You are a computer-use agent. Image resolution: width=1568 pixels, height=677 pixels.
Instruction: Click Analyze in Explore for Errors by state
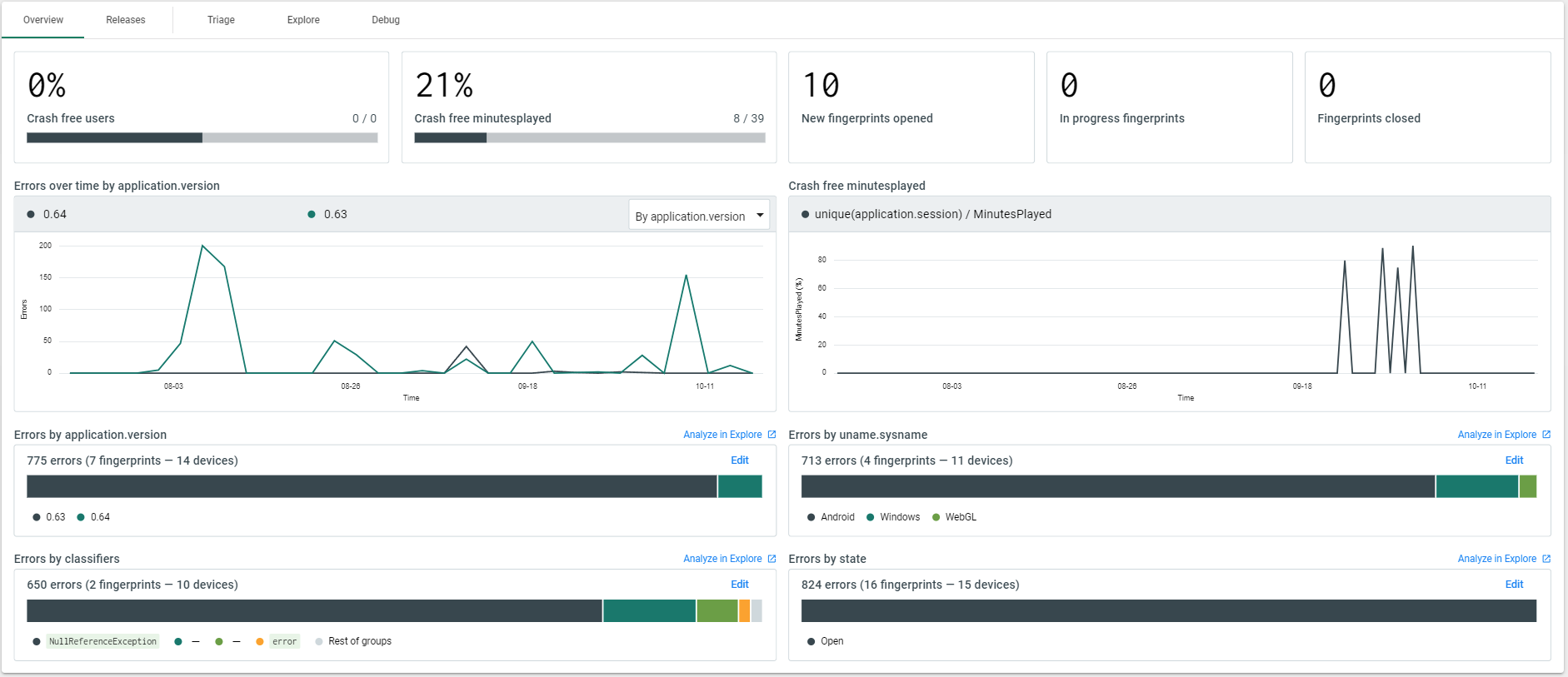coord(1496,559)
